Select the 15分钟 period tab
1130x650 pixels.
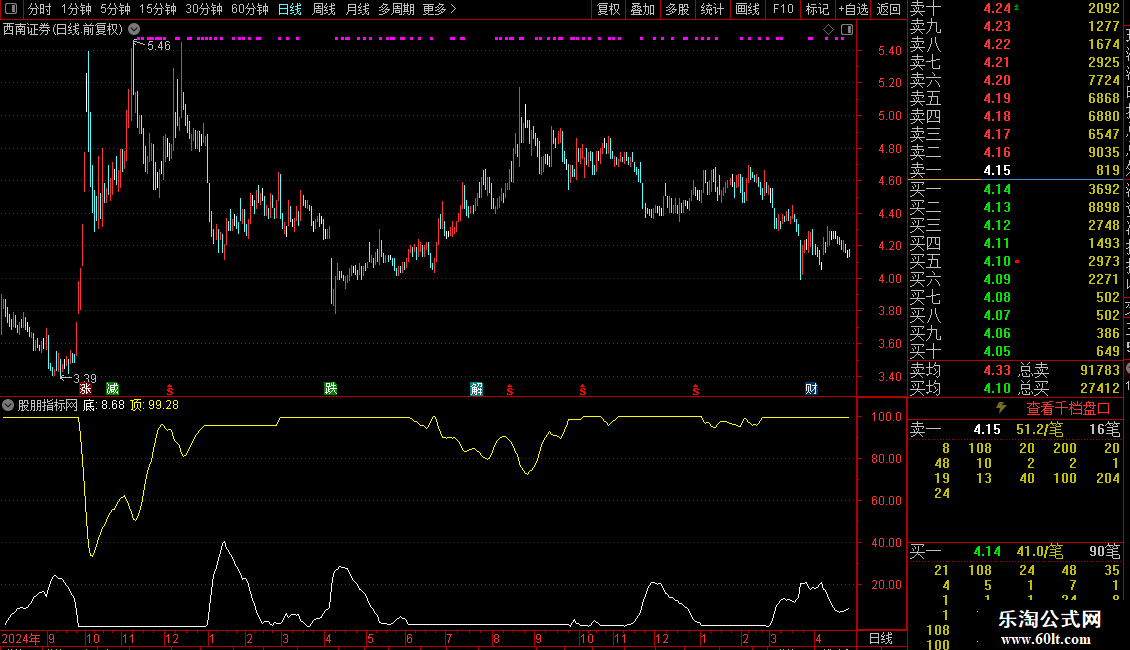point(158,9)
